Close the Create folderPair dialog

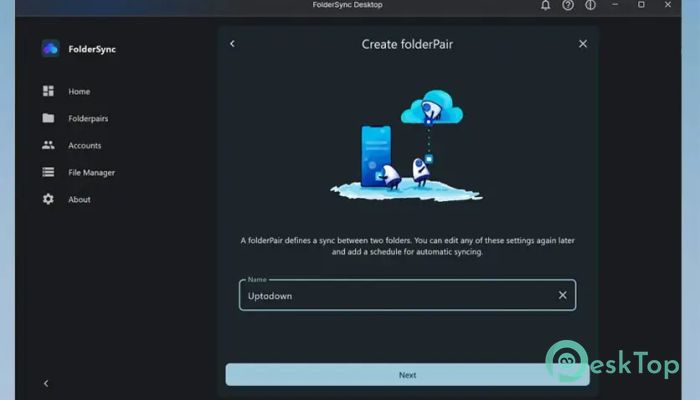[x=583, y=44]
